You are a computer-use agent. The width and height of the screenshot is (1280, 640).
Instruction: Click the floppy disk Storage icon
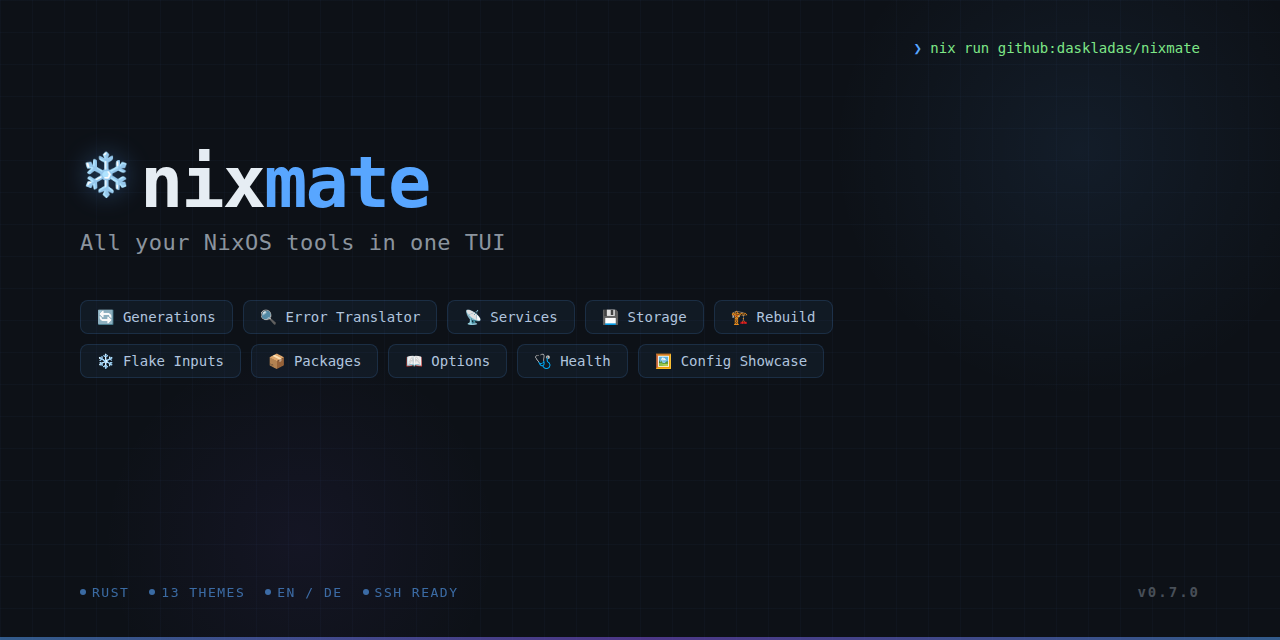610,317
